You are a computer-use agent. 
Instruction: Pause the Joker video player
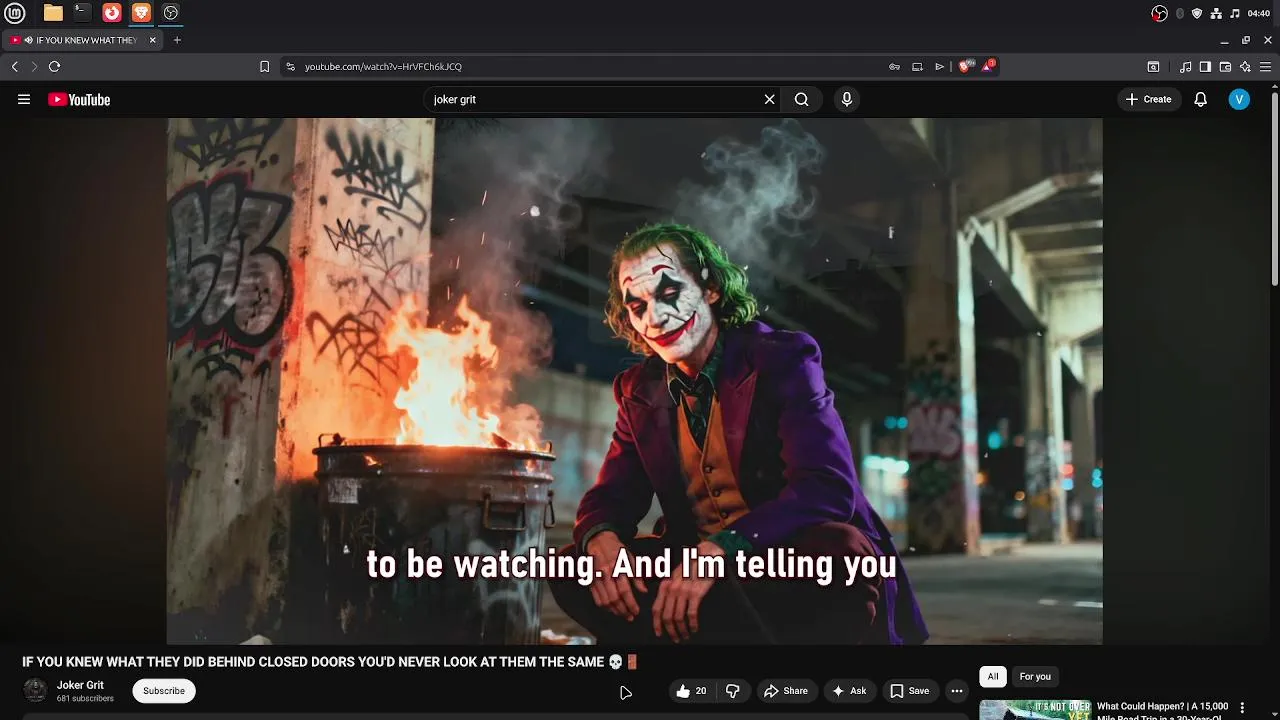click(x=634, y=380)
